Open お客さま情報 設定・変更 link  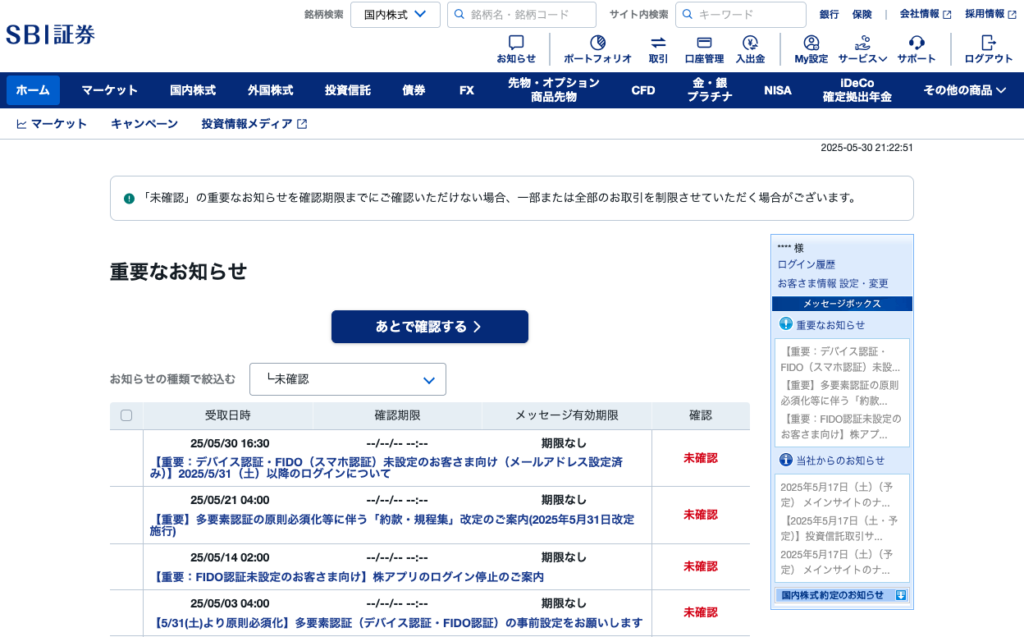(833, 284)
